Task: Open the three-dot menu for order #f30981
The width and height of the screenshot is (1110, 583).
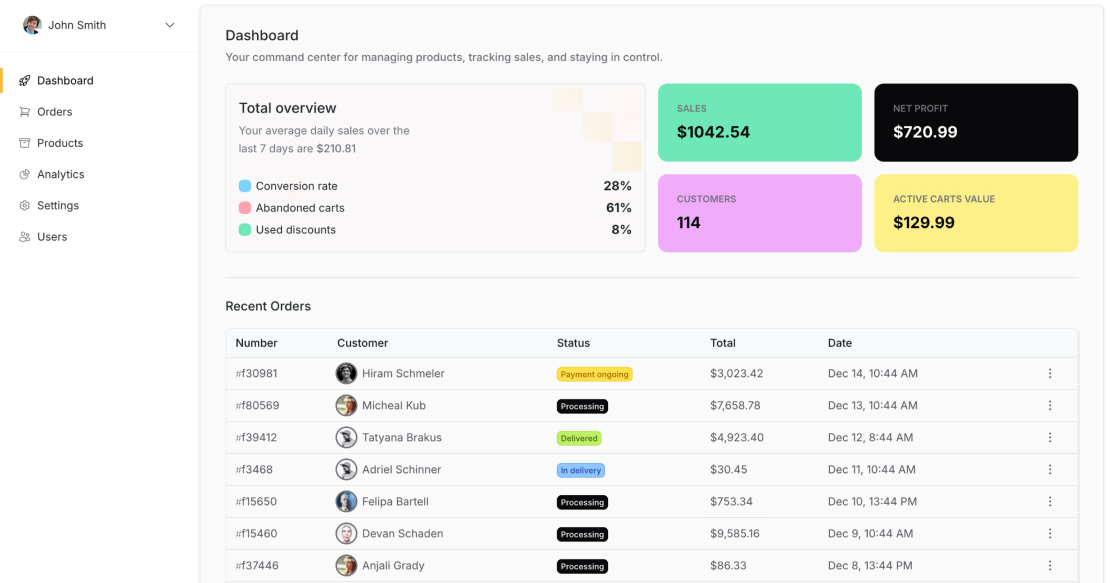Action: 1050,374
